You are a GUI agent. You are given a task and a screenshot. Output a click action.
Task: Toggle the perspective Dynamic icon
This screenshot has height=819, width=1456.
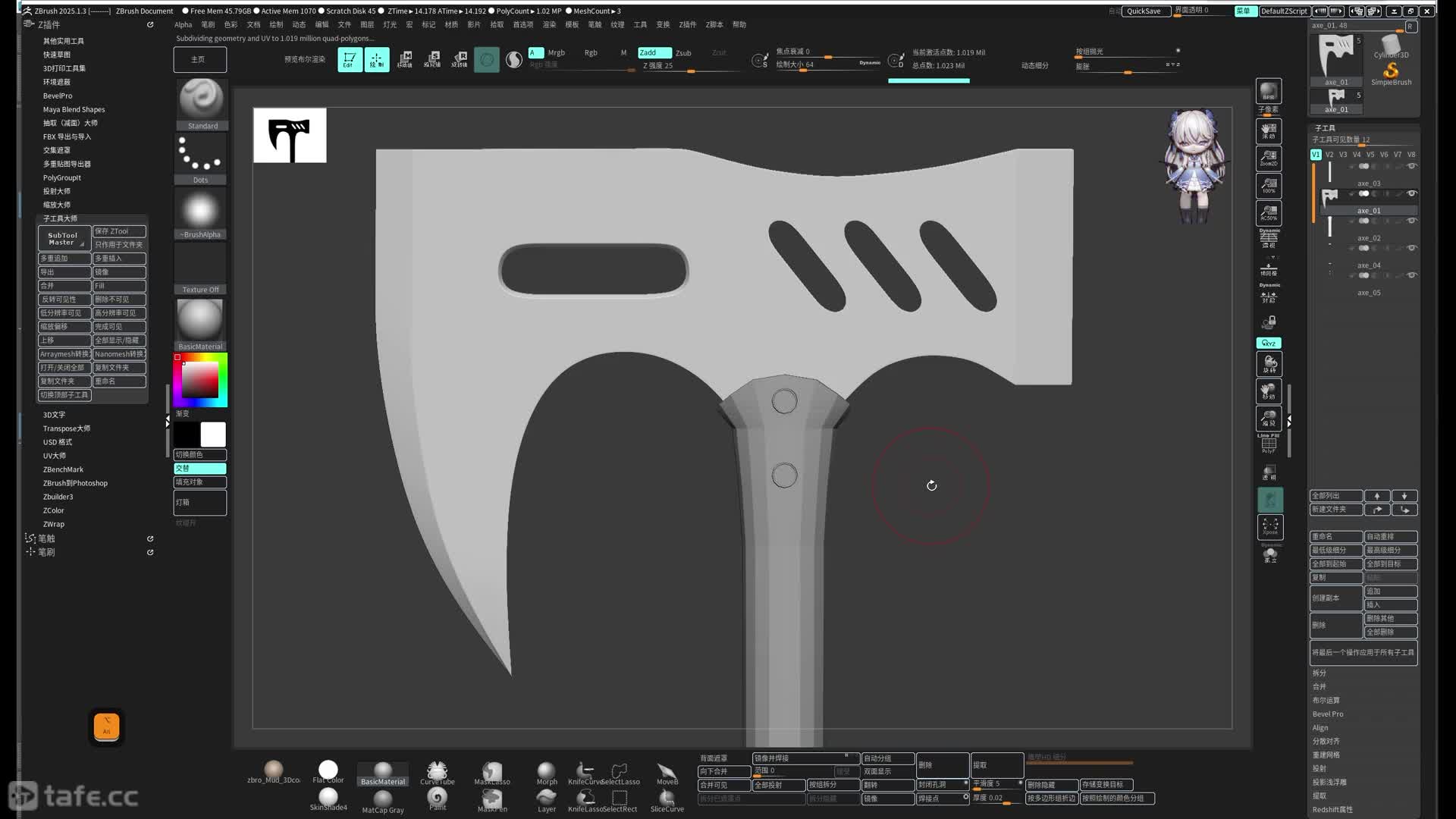[1269, 238]
